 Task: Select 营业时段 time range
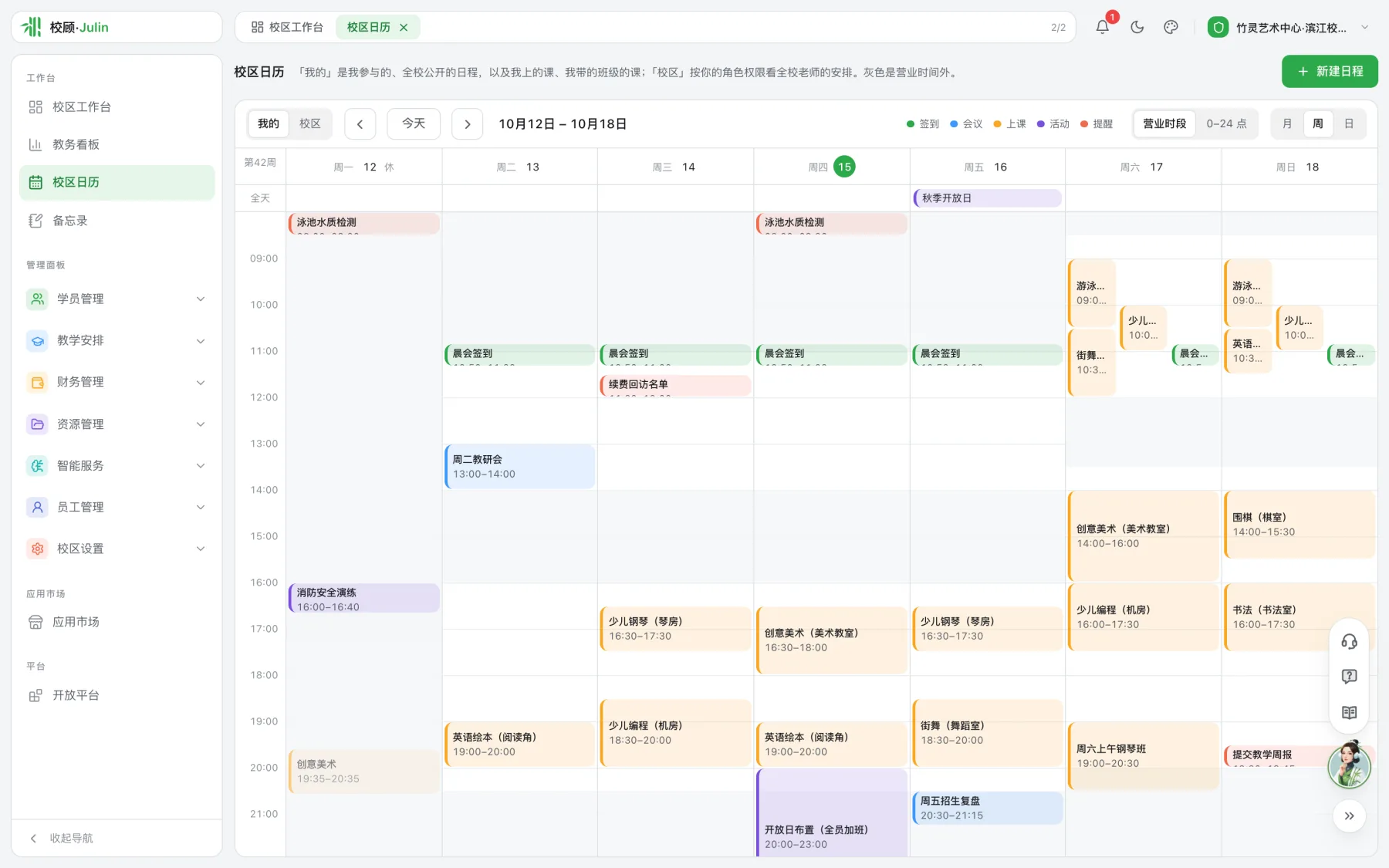click(x=1164, y=123)
